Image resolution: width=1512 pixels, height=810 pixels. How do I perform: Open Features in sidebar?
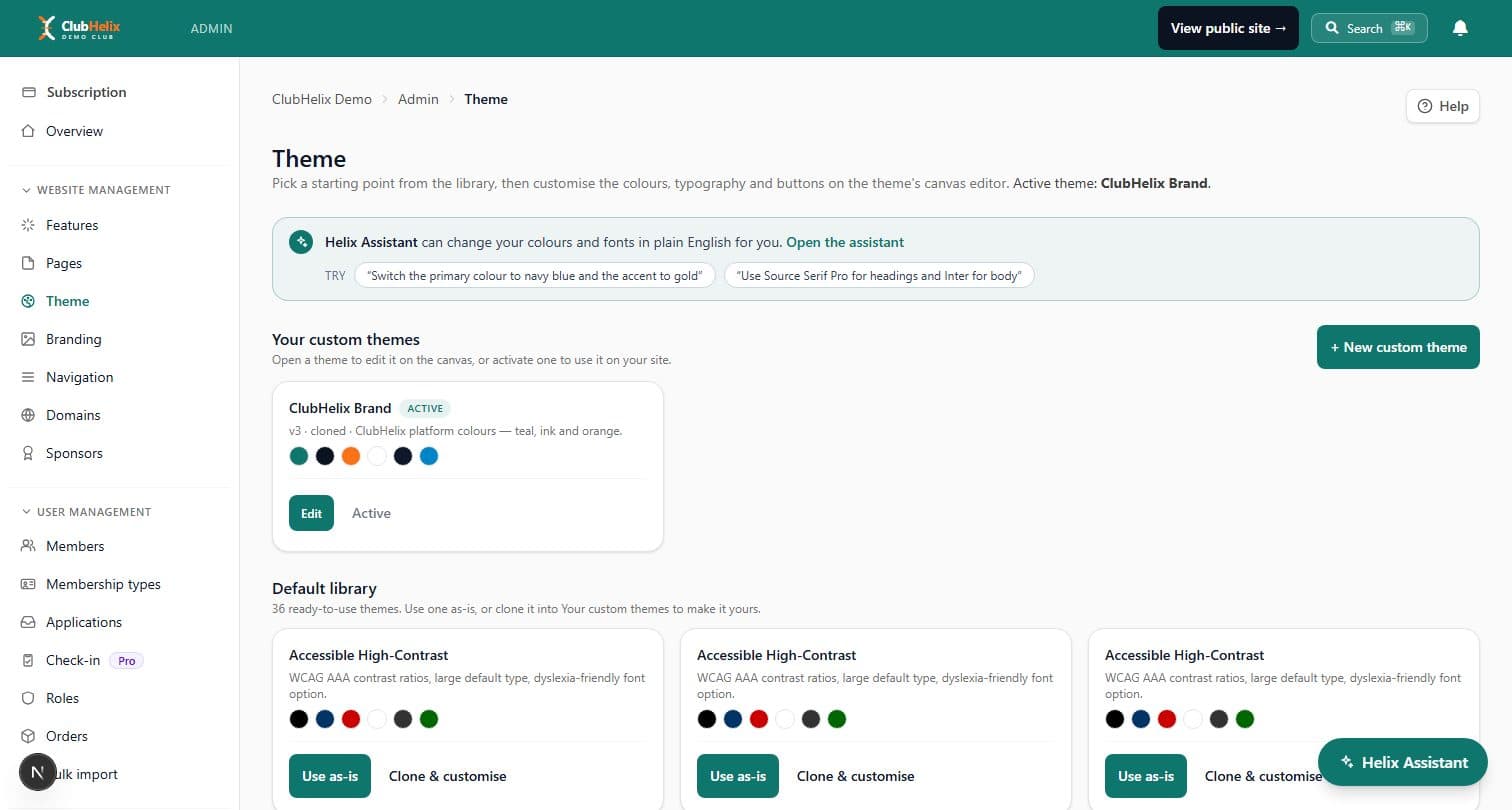coord(72,225)
